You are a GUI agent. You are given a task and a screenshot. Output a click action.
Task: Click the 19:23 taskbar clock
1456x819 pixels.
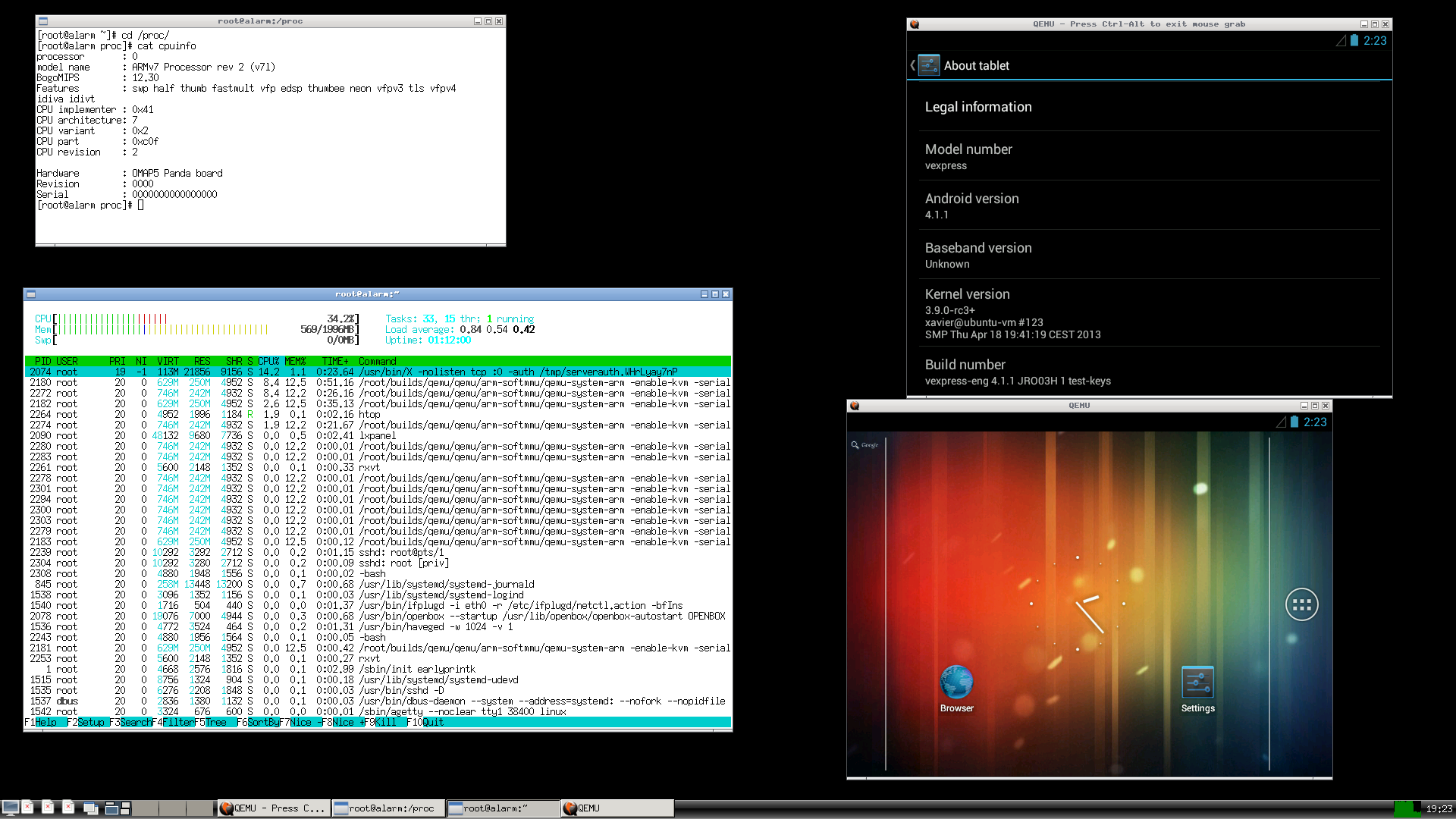click(x=1439, y=809)
